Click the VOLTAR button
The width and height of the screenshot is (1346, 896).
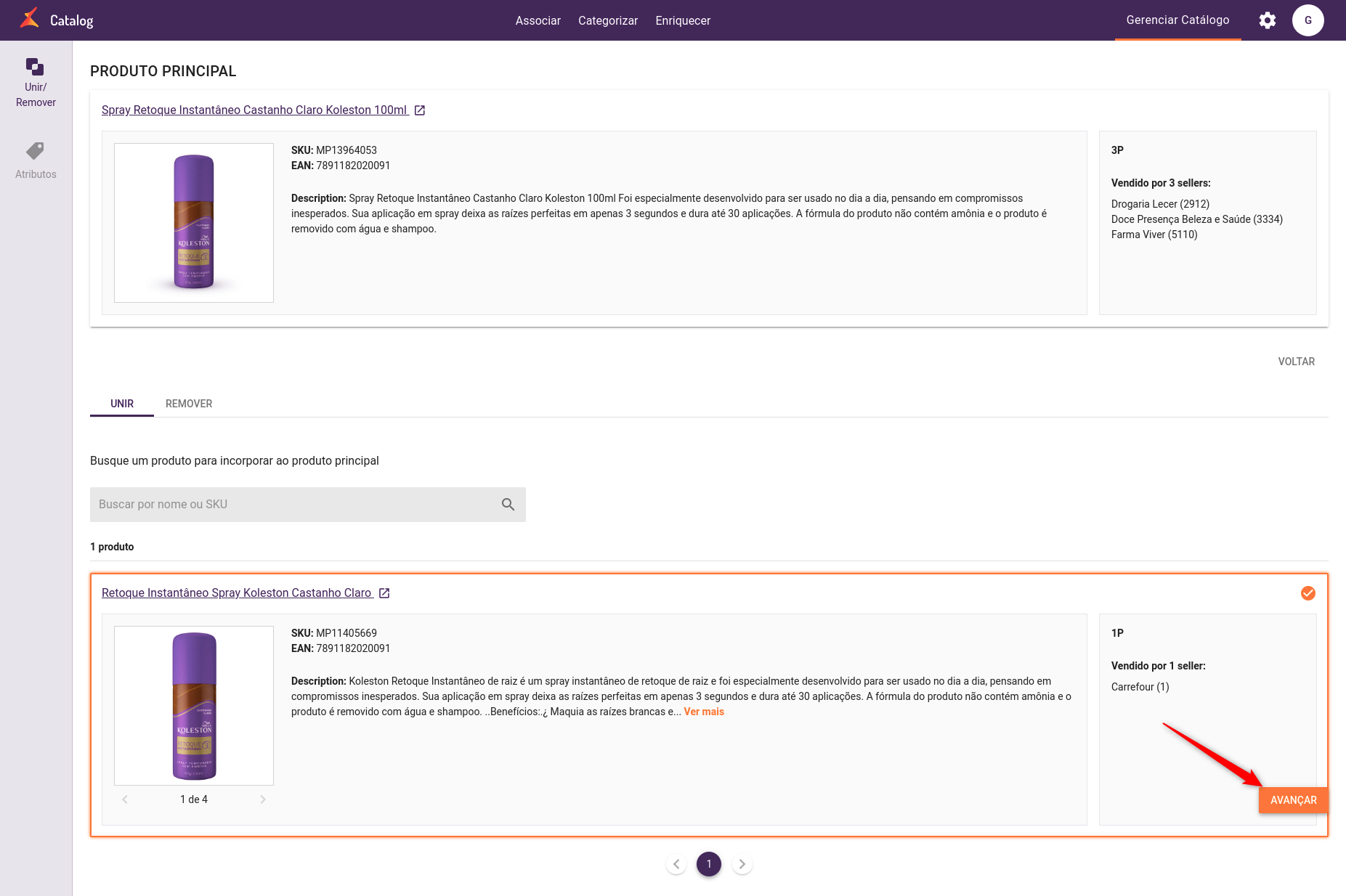point(1297,362)
